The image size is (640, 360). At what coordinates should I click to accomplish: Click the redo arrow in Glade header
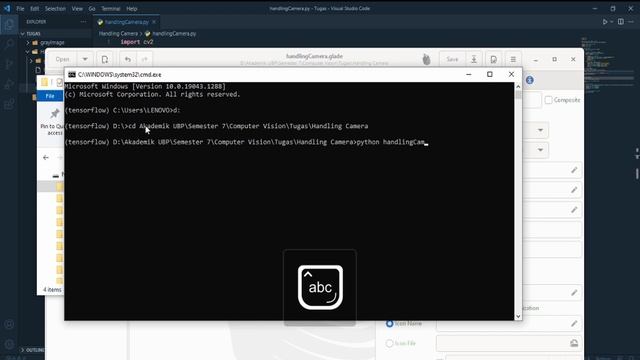tap(144, 59)
